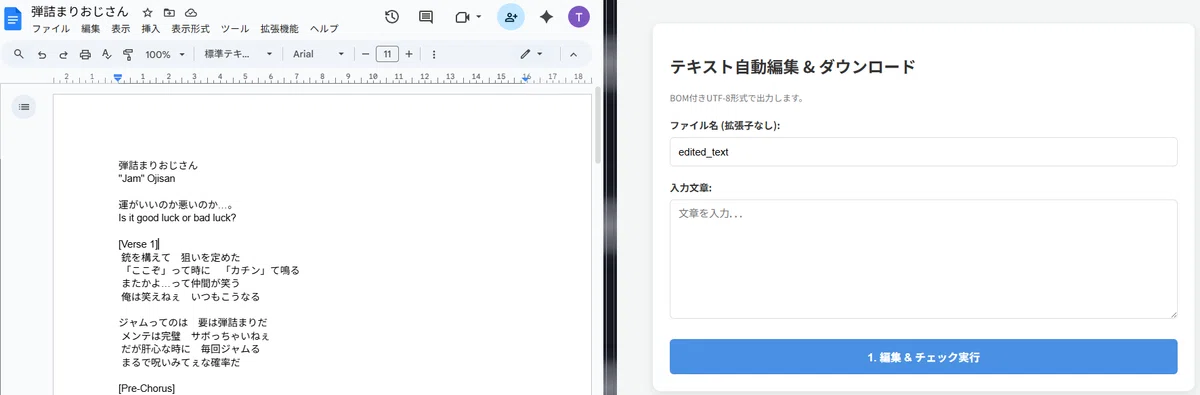
Task: Open version history clock icon
Action: 392,17
